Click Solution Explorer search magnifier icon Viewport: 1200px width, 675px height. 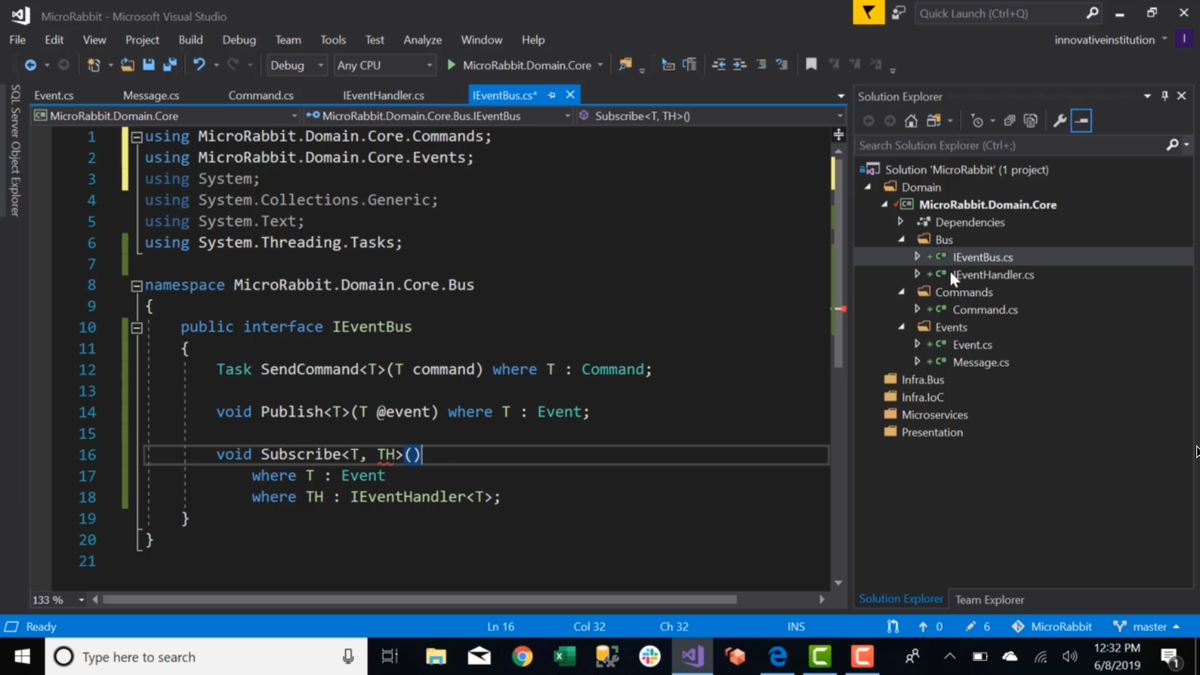[1172, 145]
